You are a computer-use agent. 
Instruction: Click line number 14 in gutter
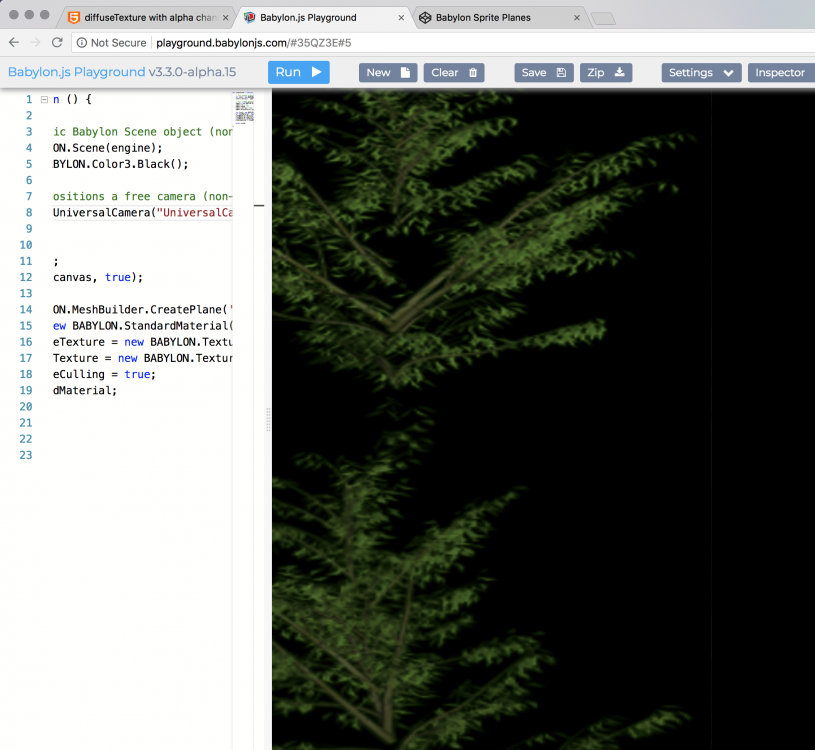[26, 310]
